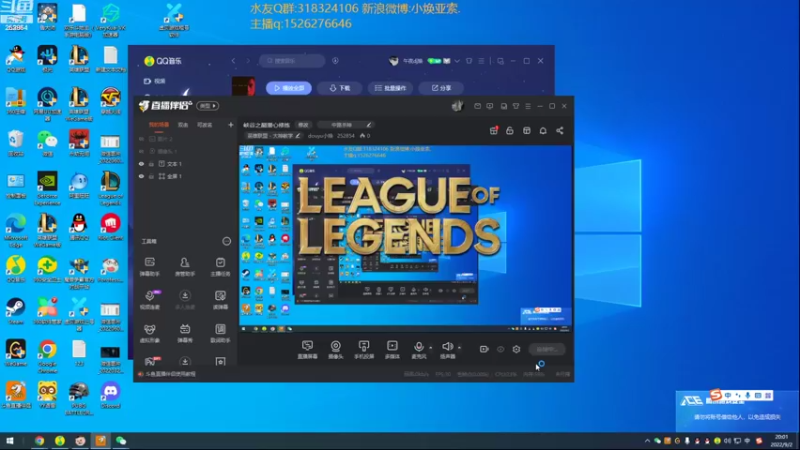The image size is (800, 450).
Task: Open the mode switch pill next to logo
Action: coord(208,106)
